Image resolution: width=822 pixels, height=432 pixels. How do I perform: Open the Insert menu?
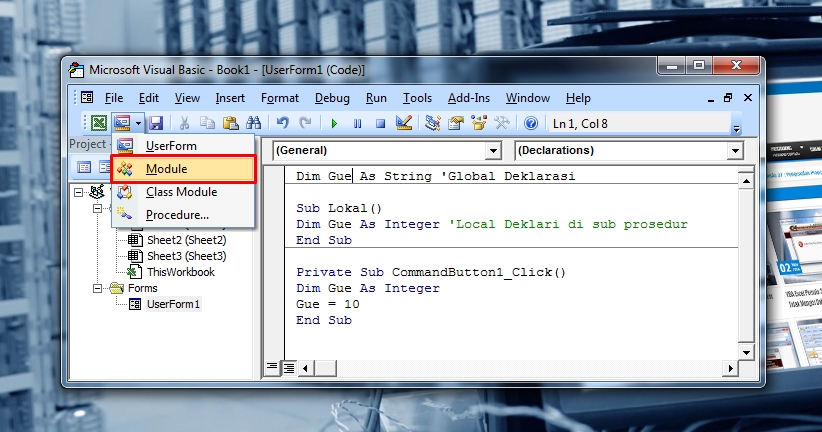pos(230,98)
